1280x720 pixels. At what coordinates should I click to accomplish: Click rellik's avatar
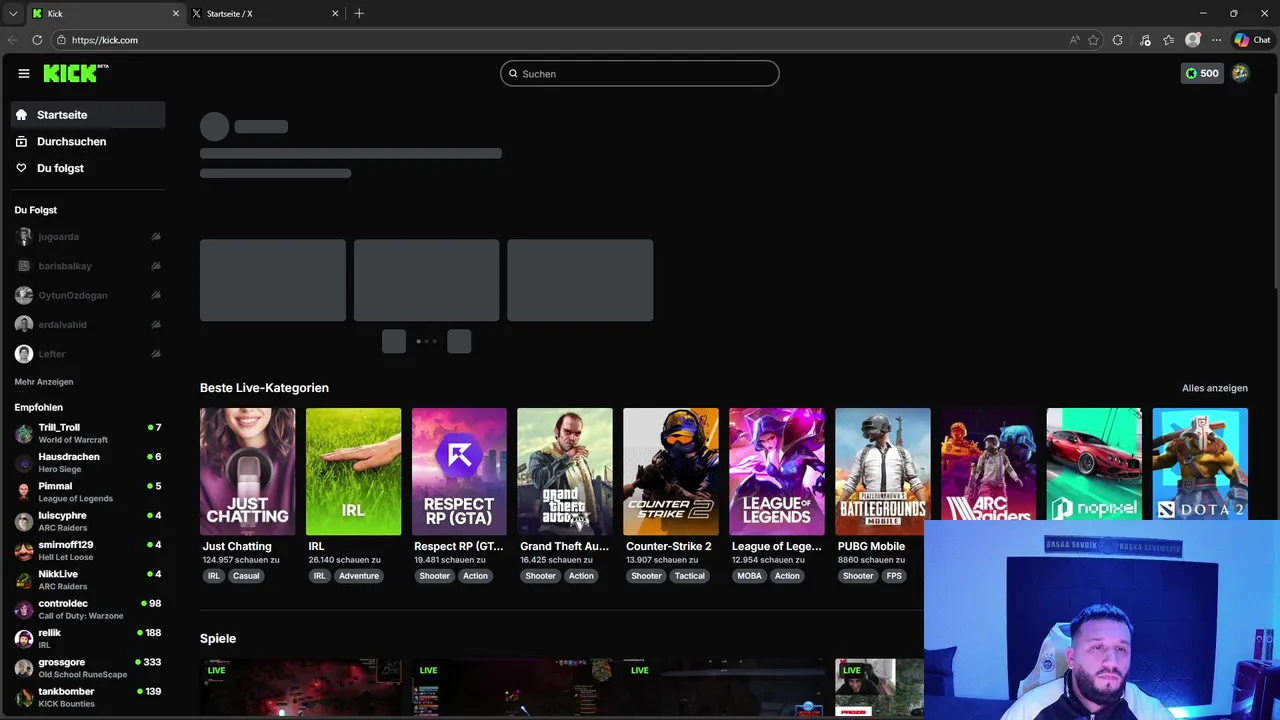(24, 639)
